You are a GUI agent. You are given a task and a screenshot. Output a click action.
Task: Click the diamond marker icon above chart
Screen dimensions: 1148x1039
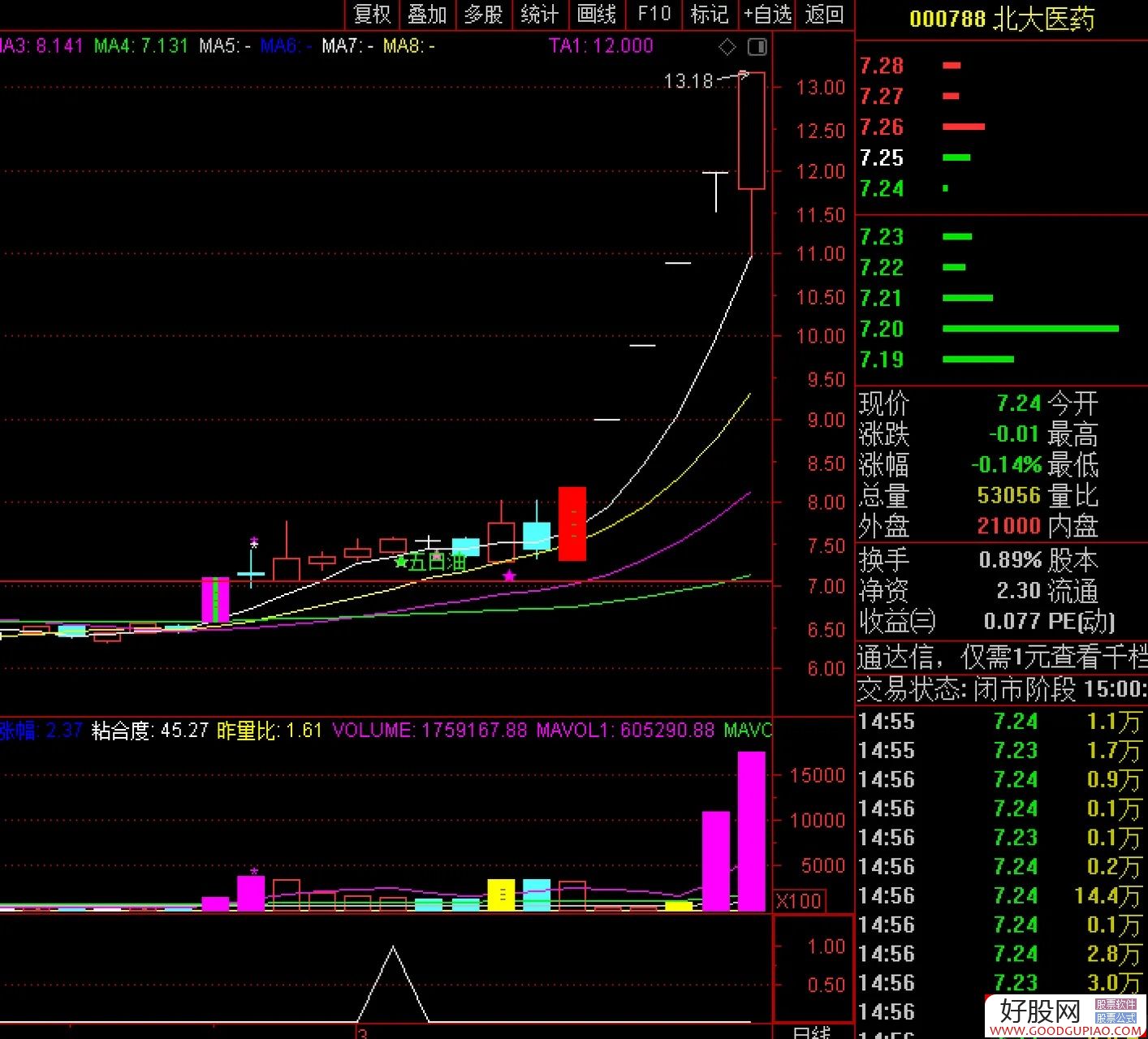(x=727, y=47)
